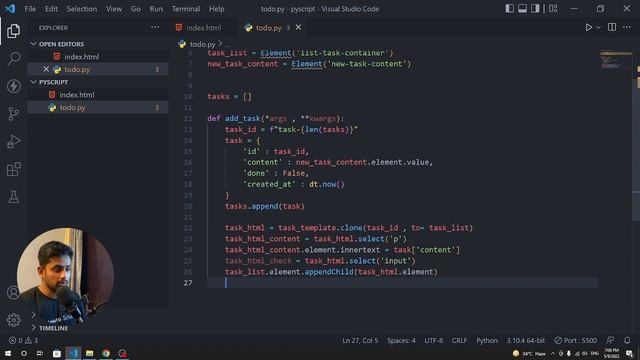Collapse the PYSCRIPT folder section

click(98, 82)
